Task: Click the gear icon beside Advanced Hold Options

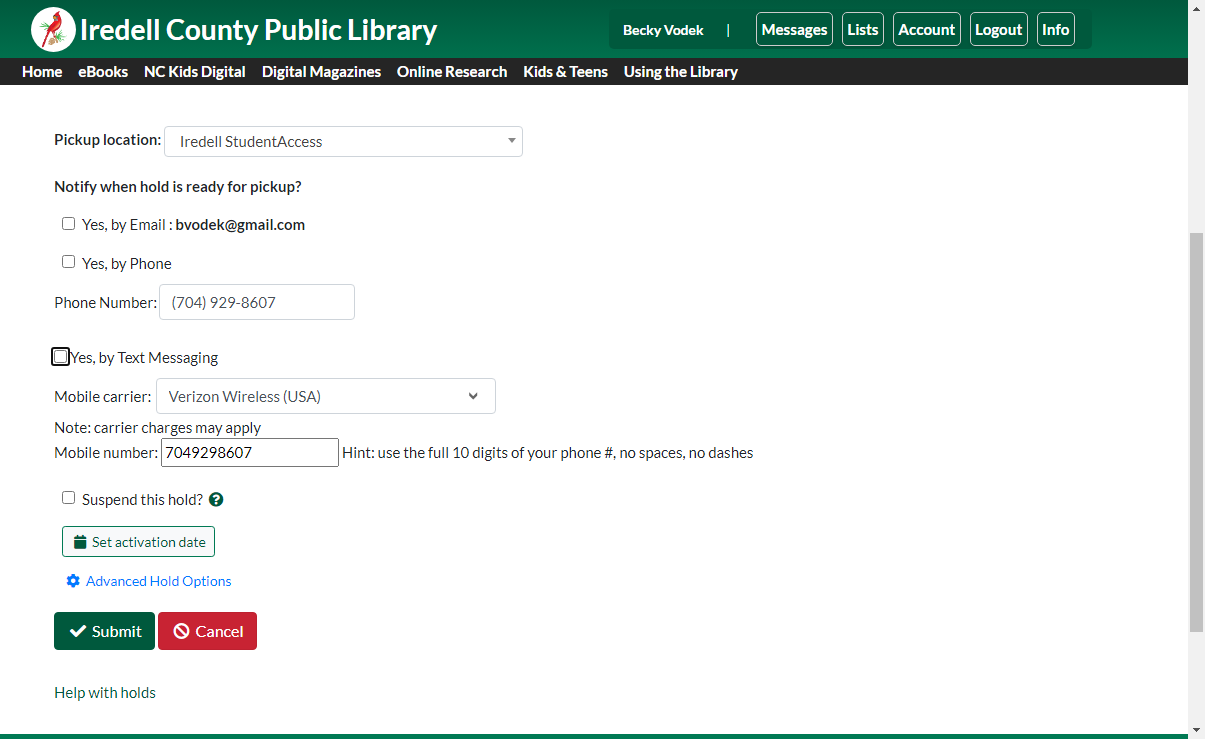Action: [73, 581]
